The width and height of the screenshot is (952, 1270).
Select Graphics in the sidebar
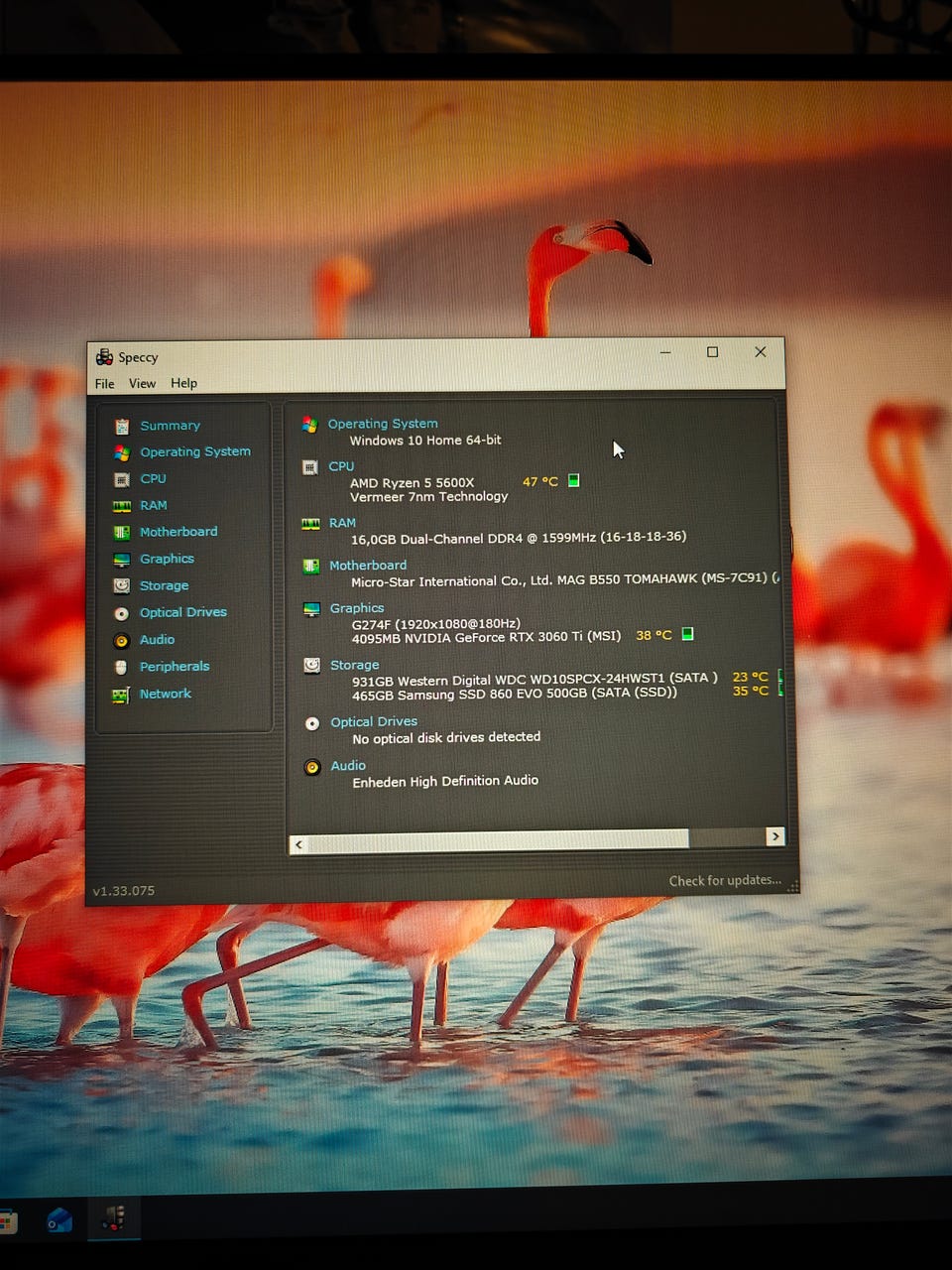[x=167, y=559]
